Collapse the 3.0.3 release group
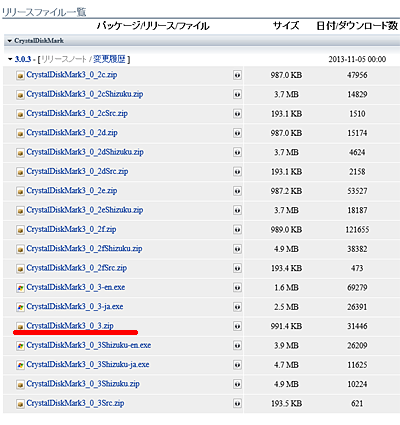 [10, 60]
